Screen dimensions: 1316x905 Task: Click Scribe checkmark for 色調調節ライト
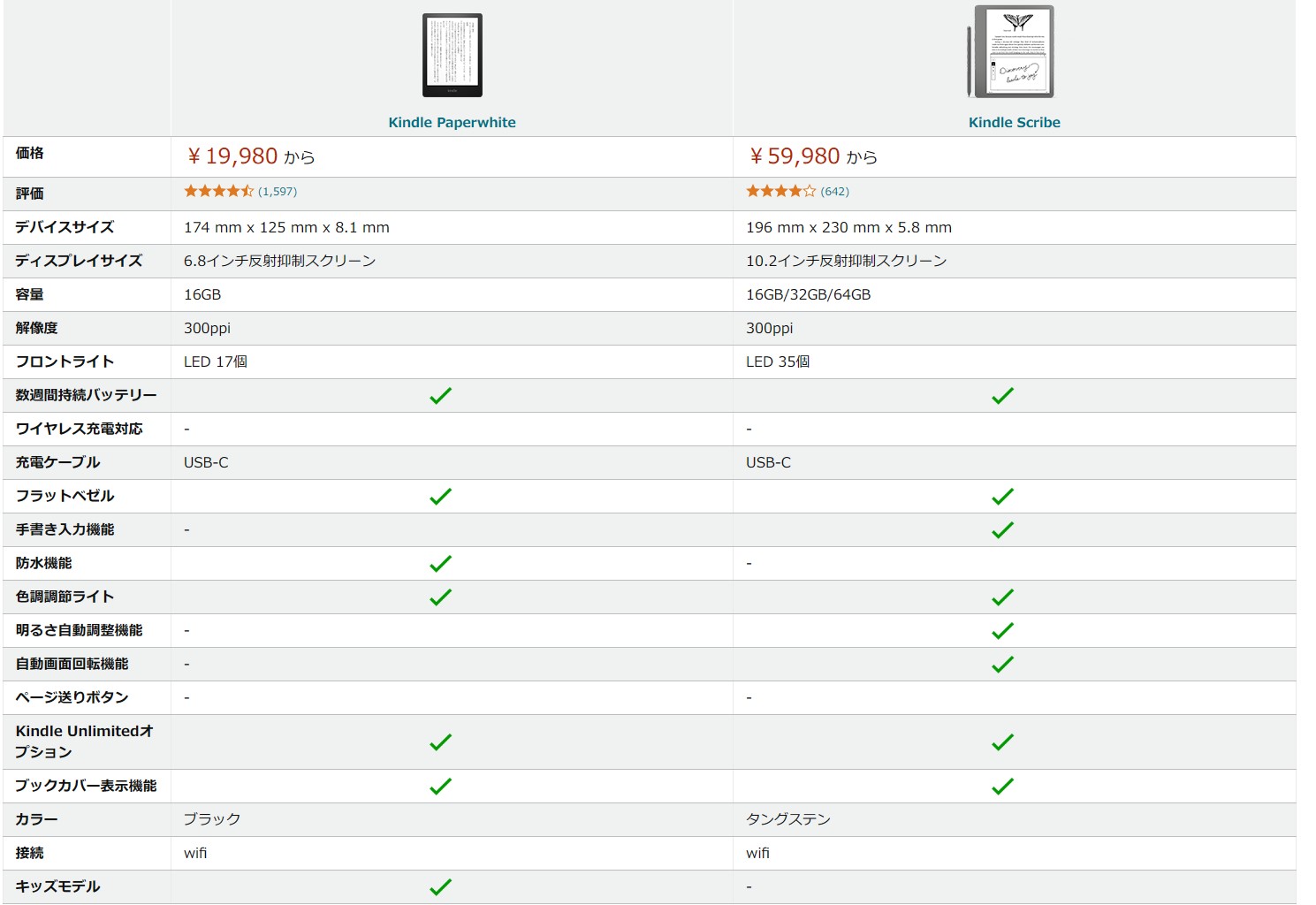1002,597
